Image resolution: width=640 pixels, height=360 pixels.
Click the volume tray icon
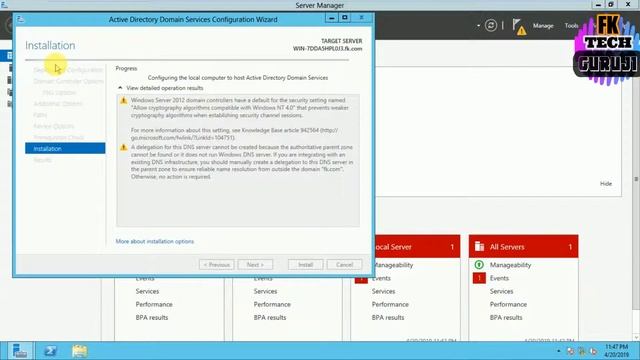coord(593,351)
